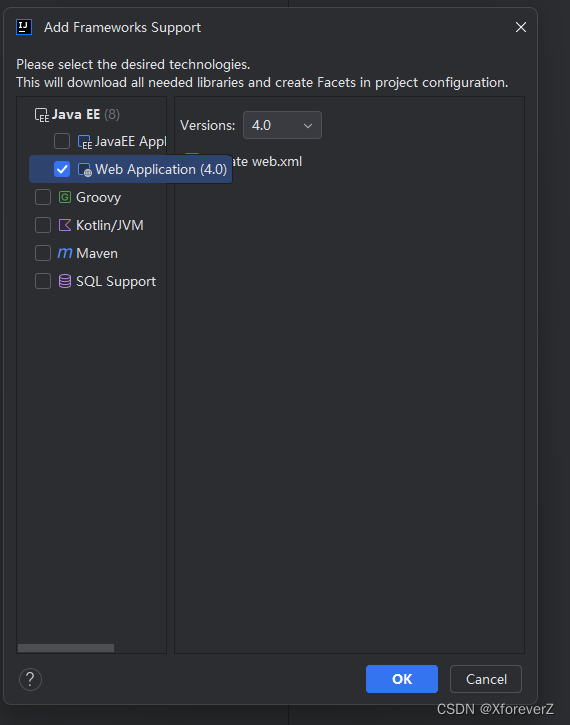Image resolution: width=570 pixels, height=725 pixels.
Task: Enable the Groovy checkbox
Action: (43, 197)
